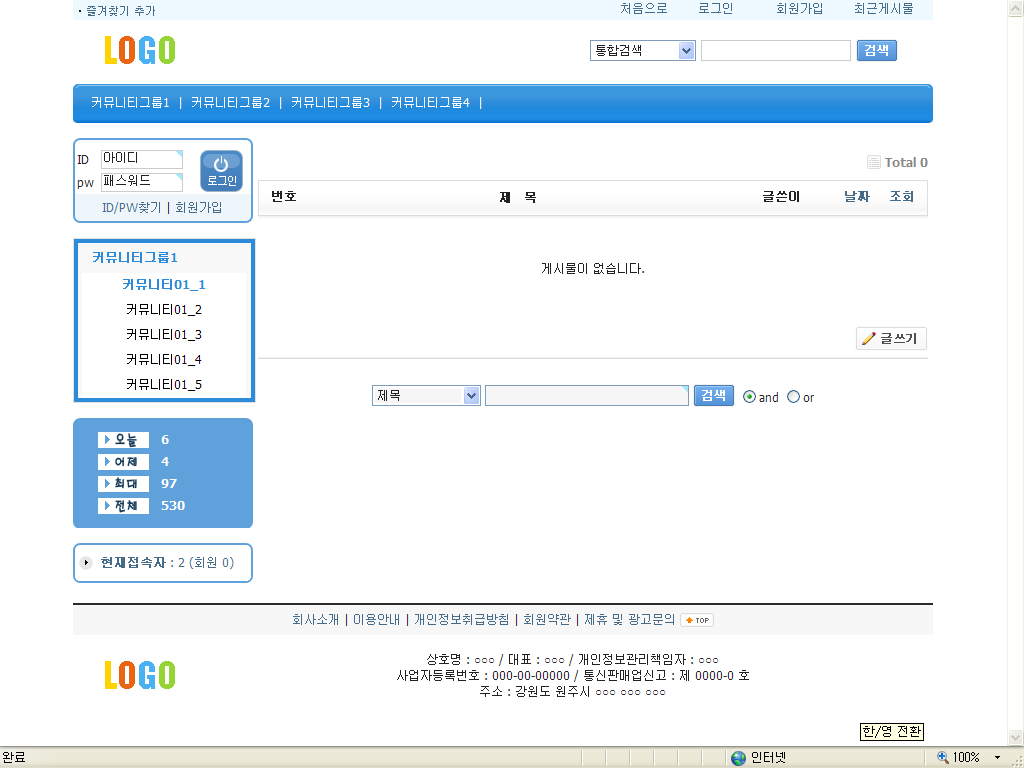Click the orange TOP icon in footer

(697, 620)
